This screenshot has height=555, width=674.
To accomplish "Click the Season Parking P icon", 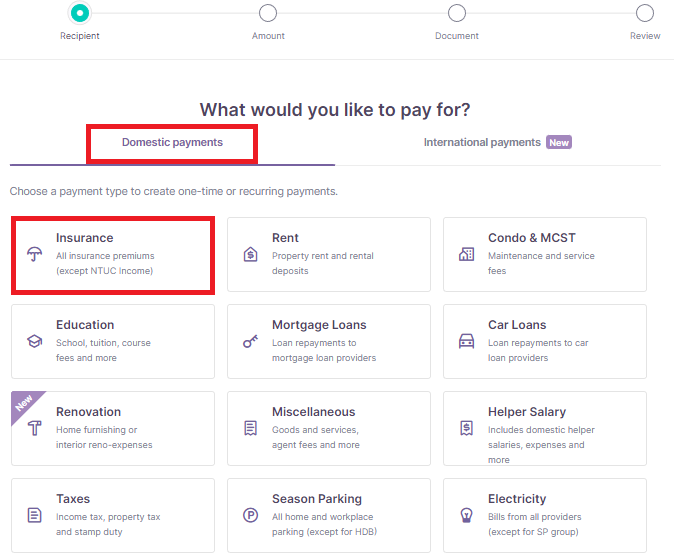I will (251, 515).
